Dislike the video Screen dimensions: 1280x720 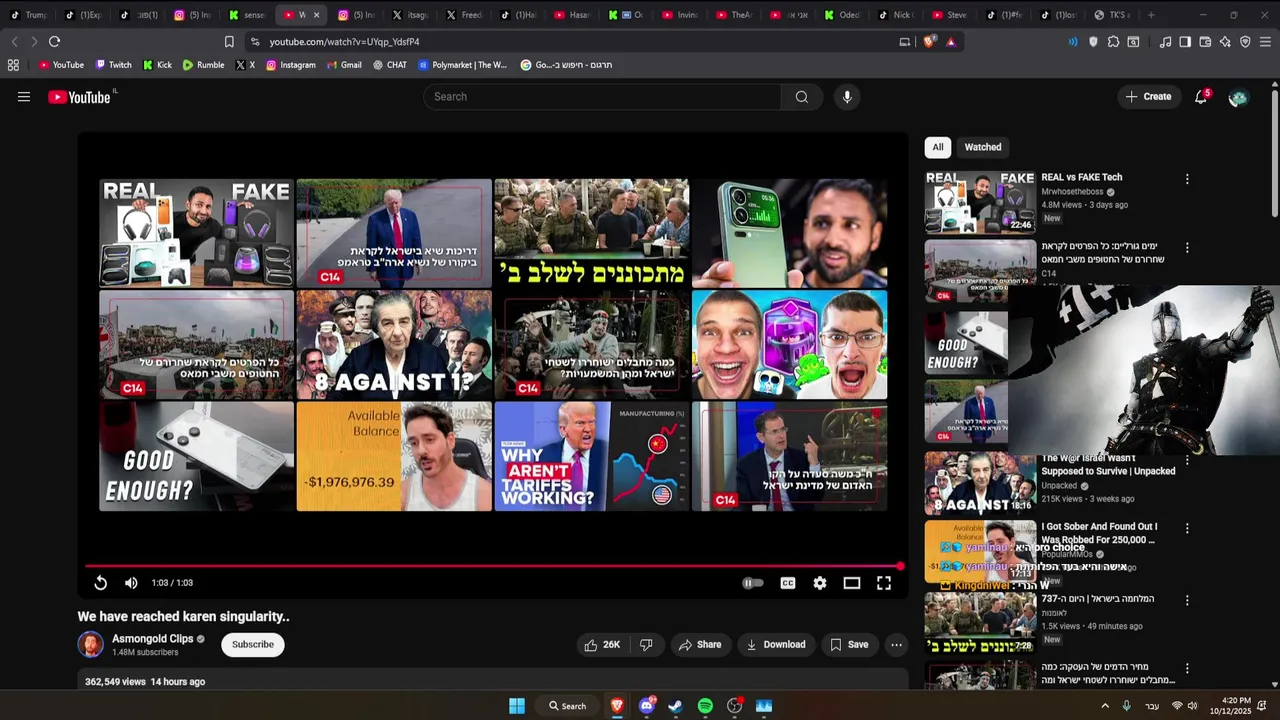click(x=646, y=645)
